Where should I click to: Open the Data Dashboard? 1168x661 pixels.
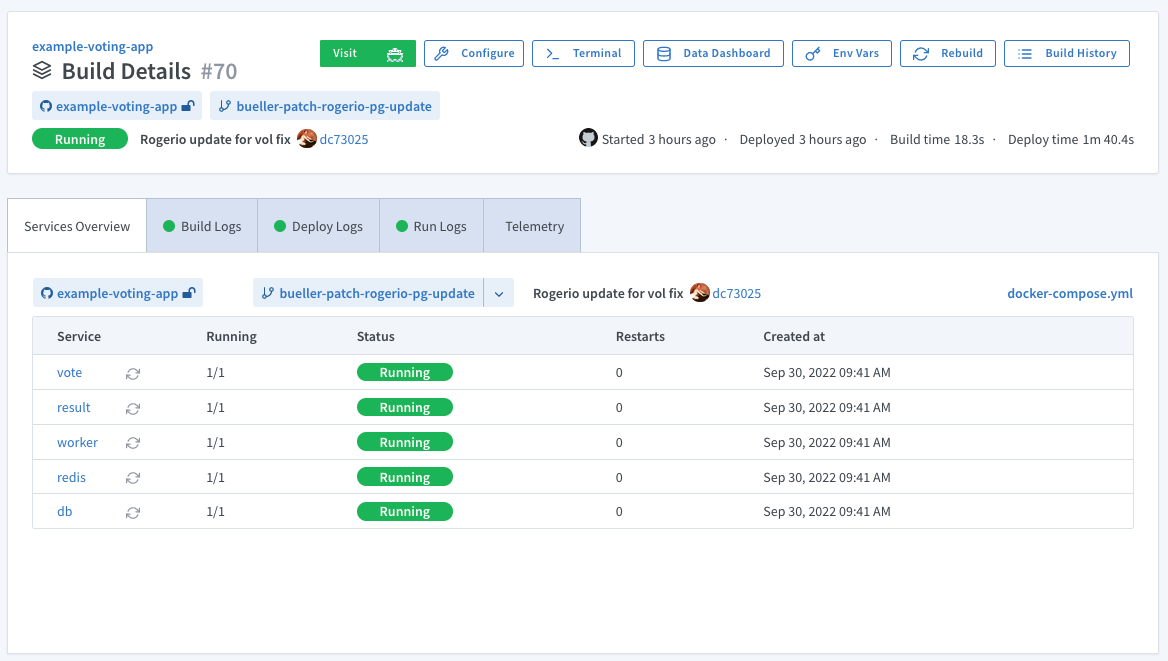713,54
